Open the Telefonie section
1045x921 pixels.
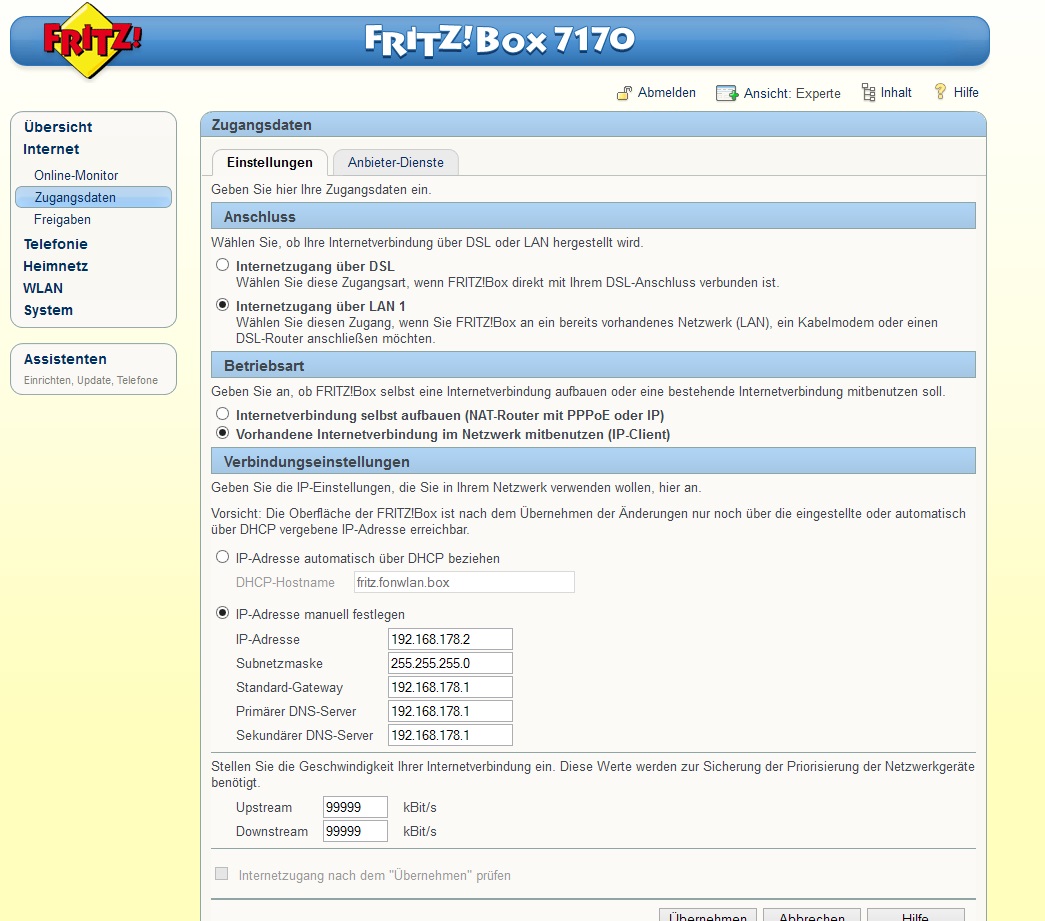pyautogui.click(x=55, y=244)
